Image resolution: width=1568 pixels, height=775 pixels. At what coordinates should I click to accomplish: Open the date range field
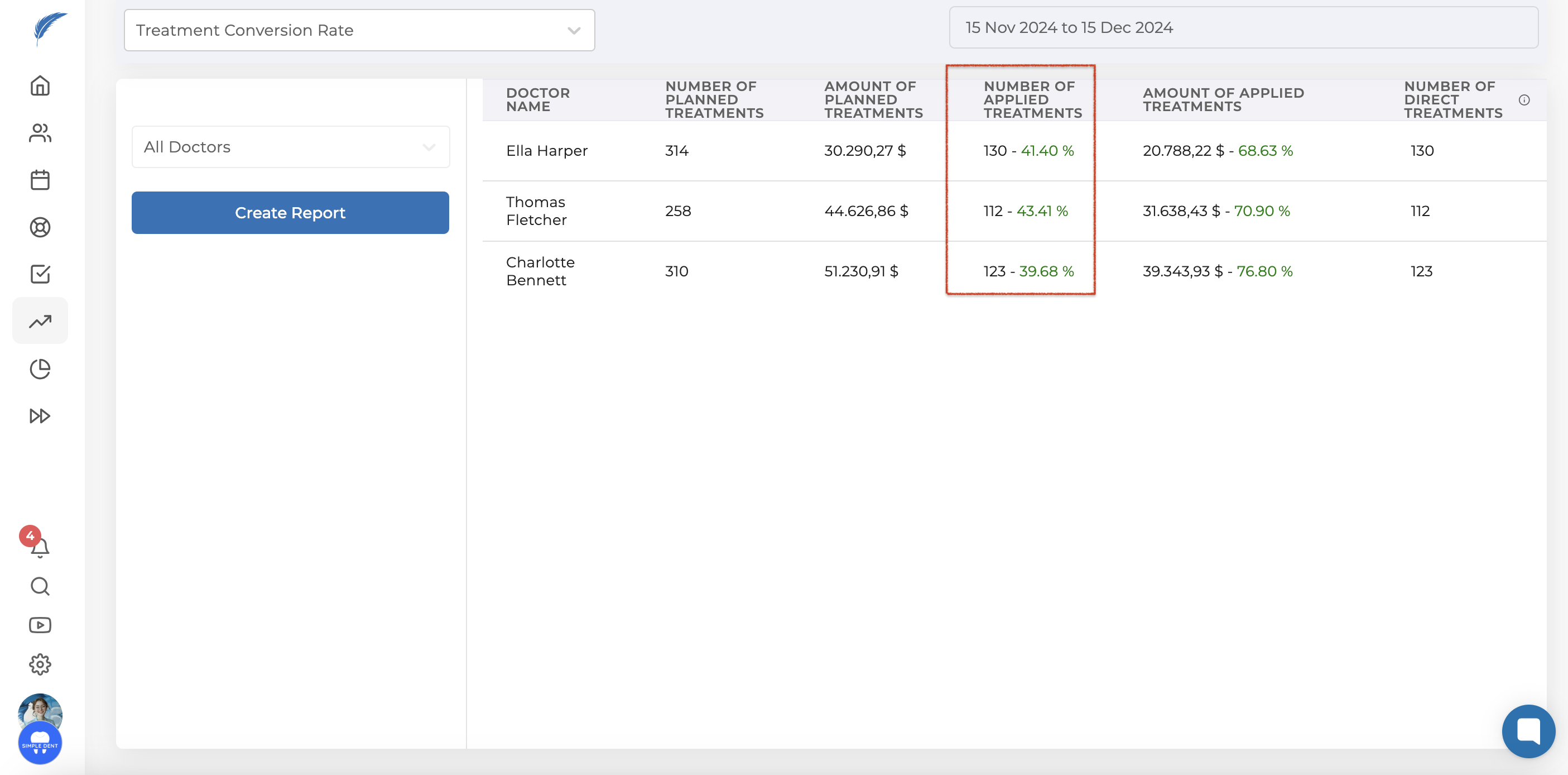point(1243,28)
